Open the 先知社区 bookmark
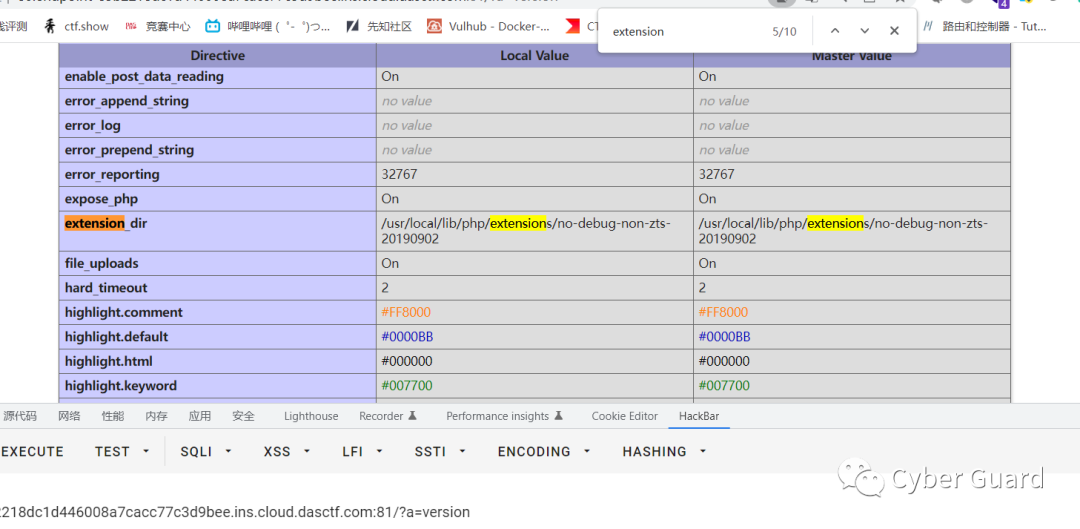This screenshot has height=529, width=1080. 379,27
